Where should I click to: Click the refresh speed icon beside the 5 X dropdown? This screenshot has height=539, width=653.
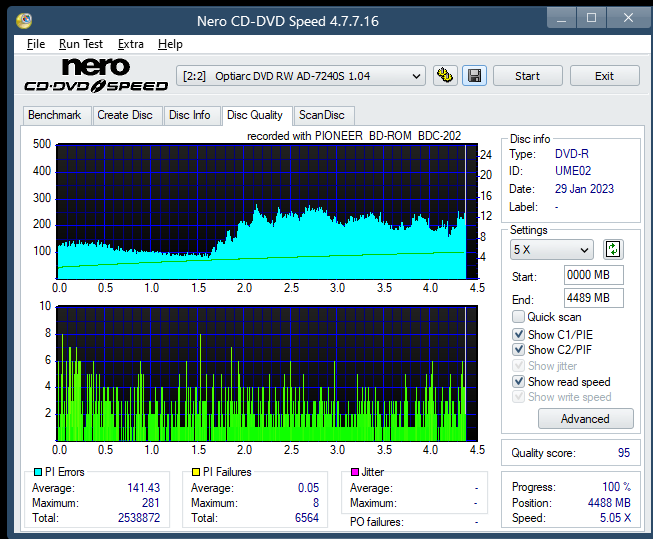613,250
